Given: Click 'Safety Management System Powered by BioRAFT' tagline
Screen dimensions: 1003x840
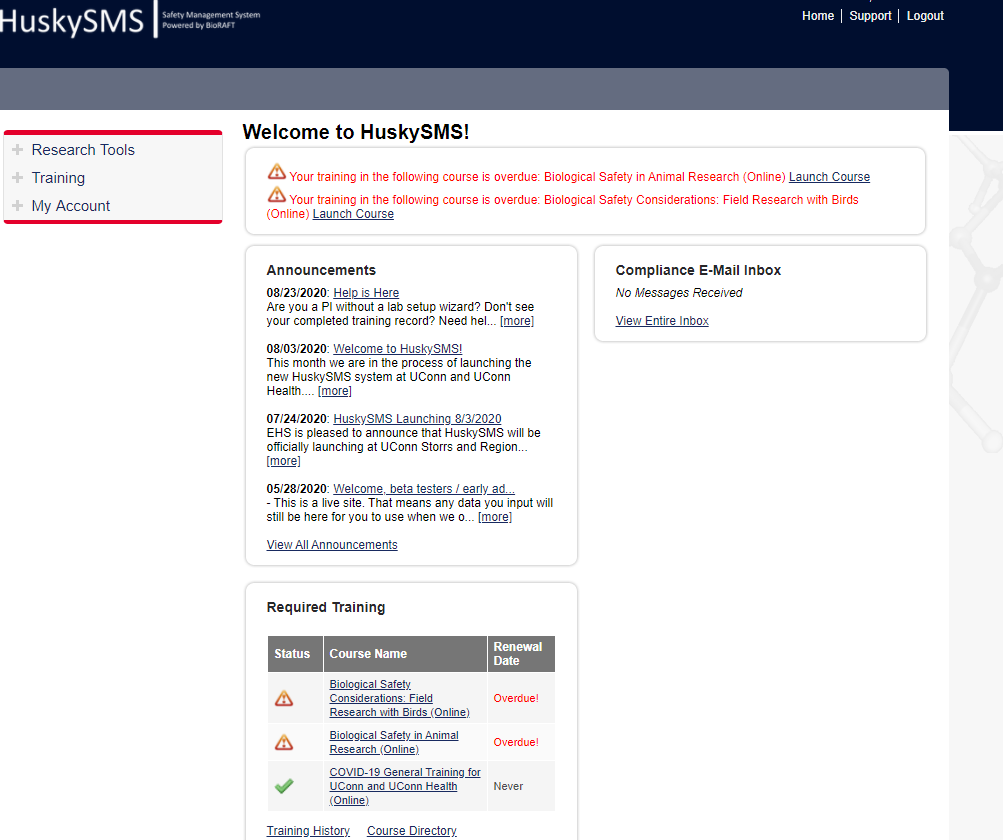Looking at the screenshot, I should click(211, 20).
